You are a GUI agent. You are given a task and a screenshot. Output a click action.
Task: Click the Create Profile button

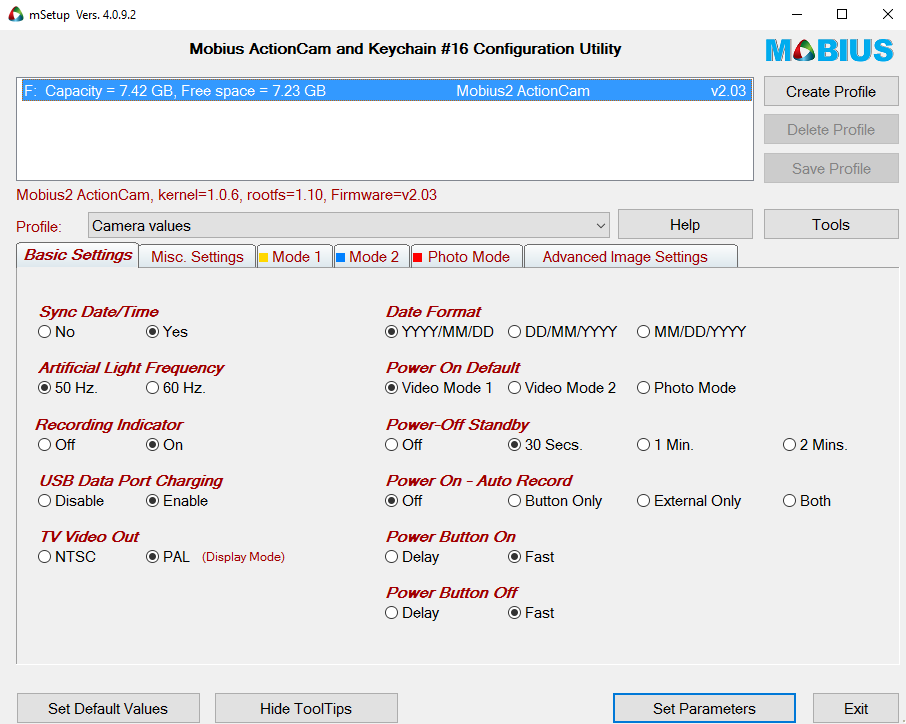pyautogui.click(x=831, y=91)
